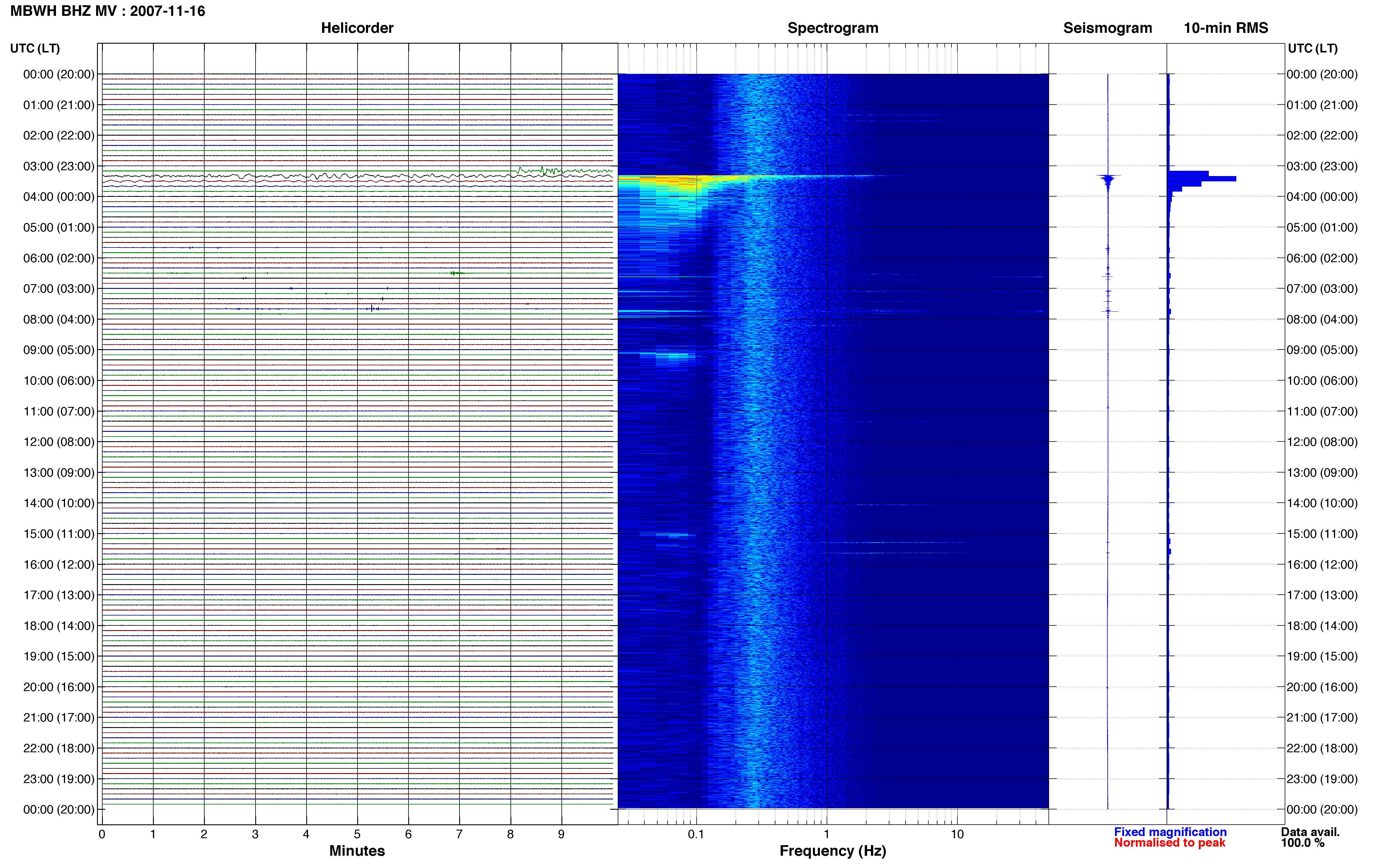Click the '10-min RMS' panel heading
The width and height of the screenshot is (1389, 868).
coord(1226,28)
